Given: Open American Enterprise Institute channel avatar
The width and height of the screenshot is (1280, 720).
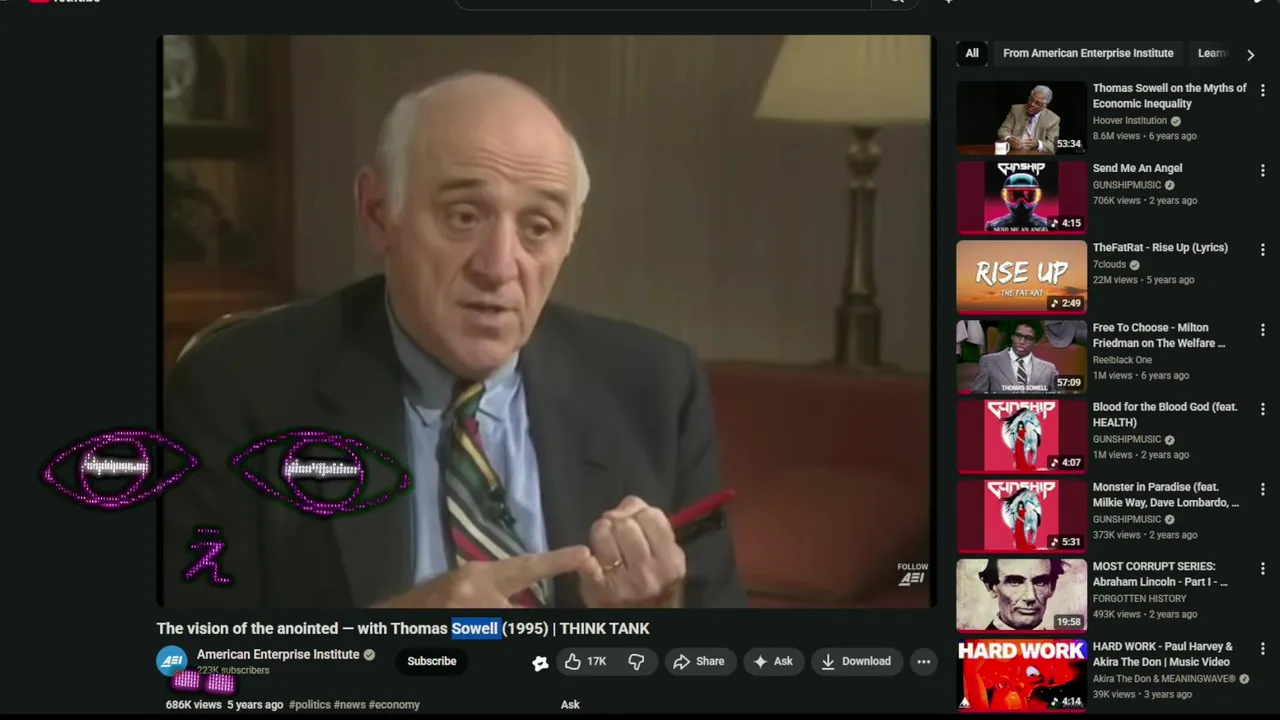Looking at the screenshot, I should pos(172,661).
